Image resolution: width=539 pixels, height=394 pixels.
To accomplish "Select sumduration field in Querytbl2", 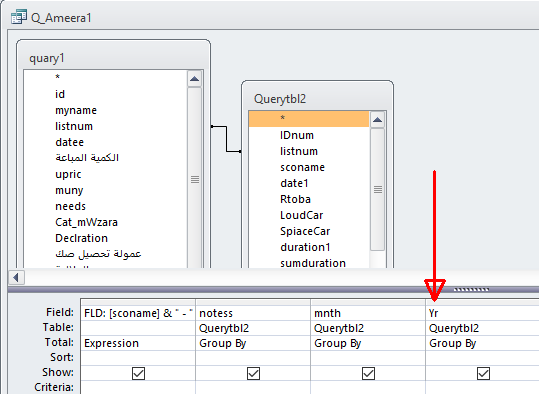I will (x=309, y=263).
